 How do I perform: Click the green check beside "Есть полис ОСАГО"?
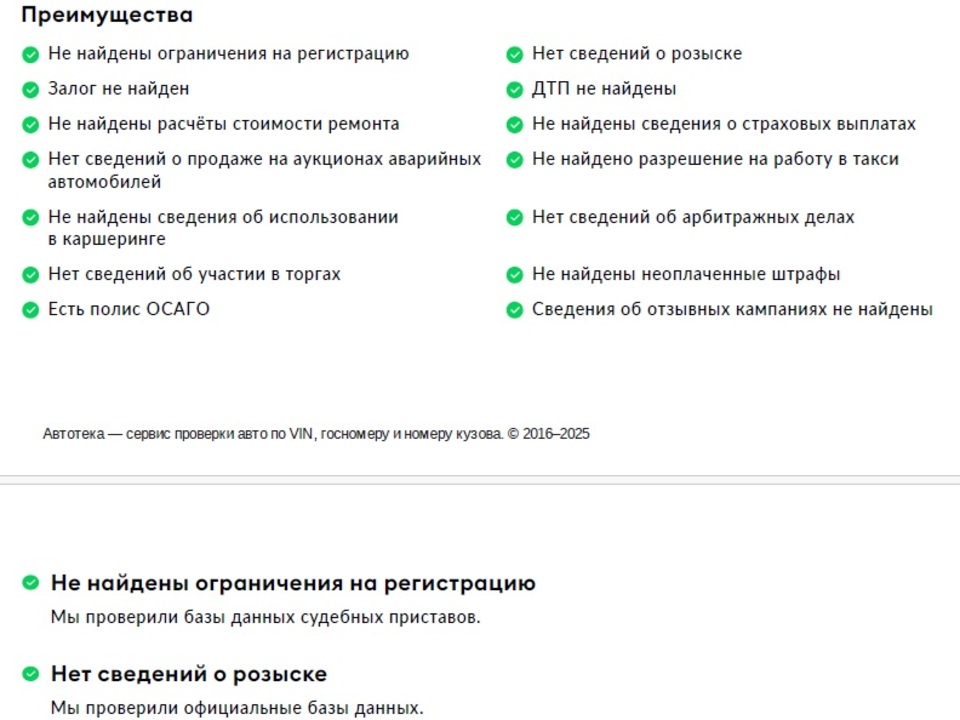(x=31, y=310)
